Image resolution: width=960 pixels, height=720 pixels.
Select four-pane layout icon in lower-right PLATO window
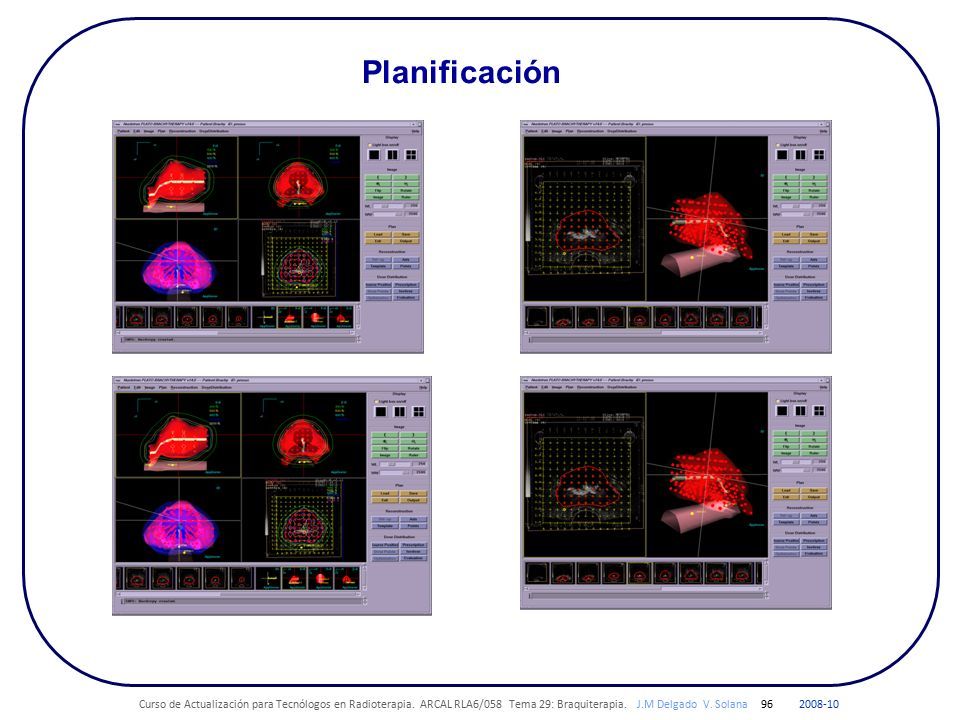[819, 411]
